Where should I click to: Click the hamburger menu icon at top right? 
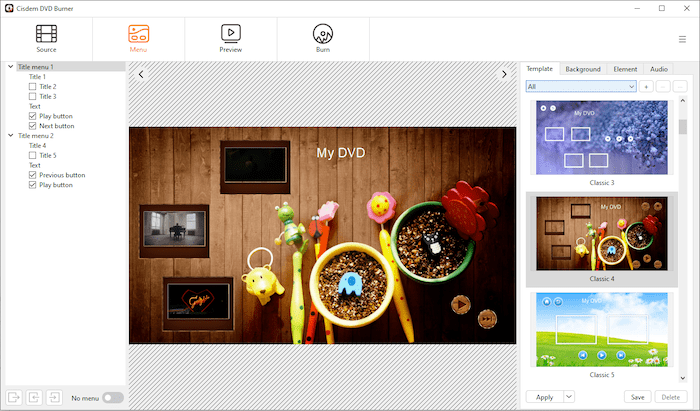click(x=682, y=39)
